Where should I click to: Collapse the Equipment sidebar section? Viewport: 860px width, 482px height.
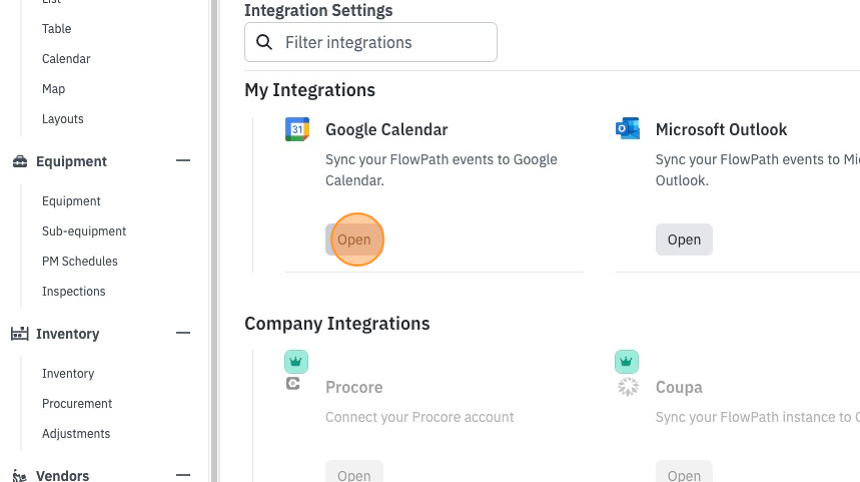(x=183, y=161)
